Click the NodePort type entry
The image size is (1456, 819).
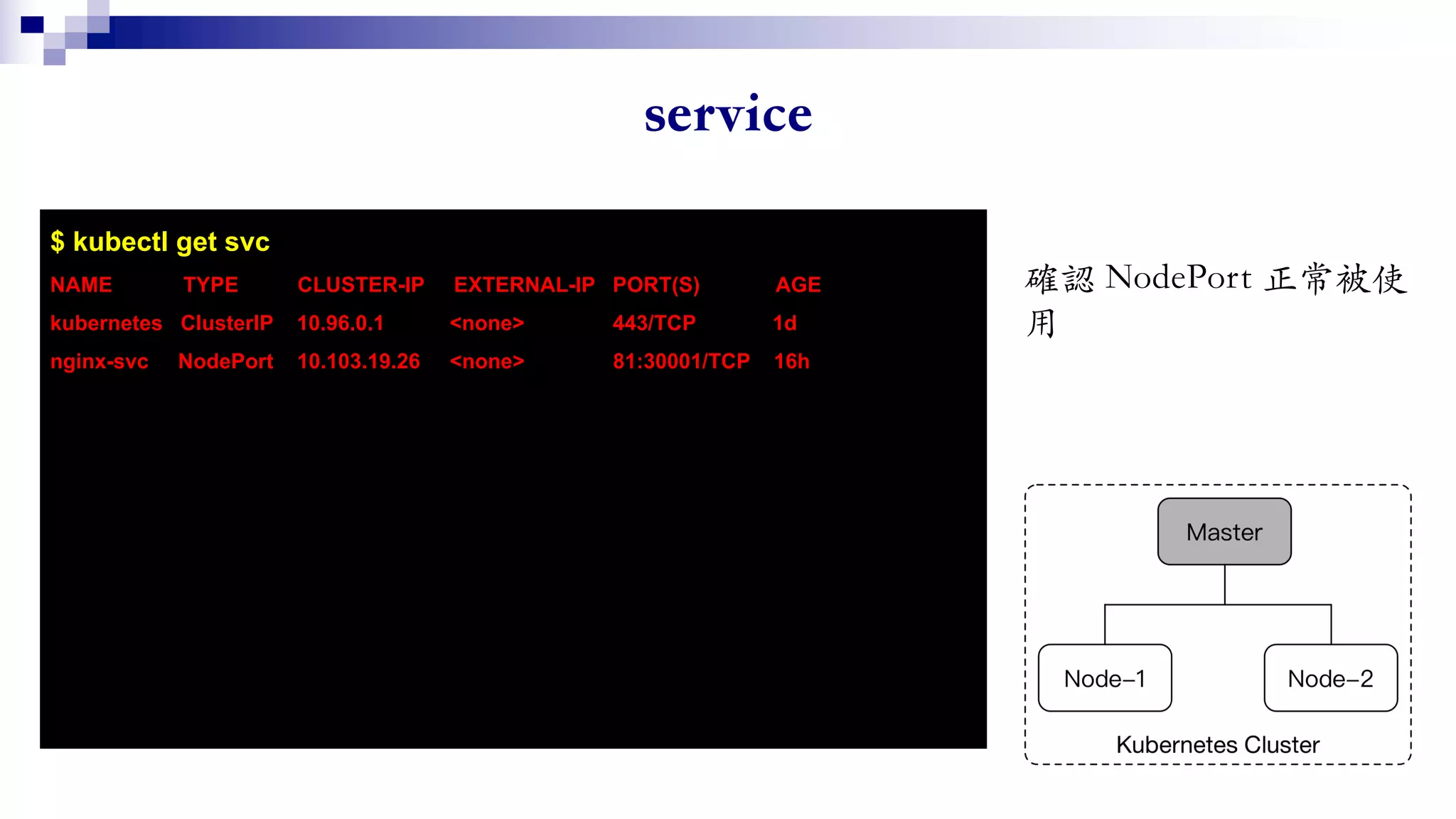click(225, 361)
